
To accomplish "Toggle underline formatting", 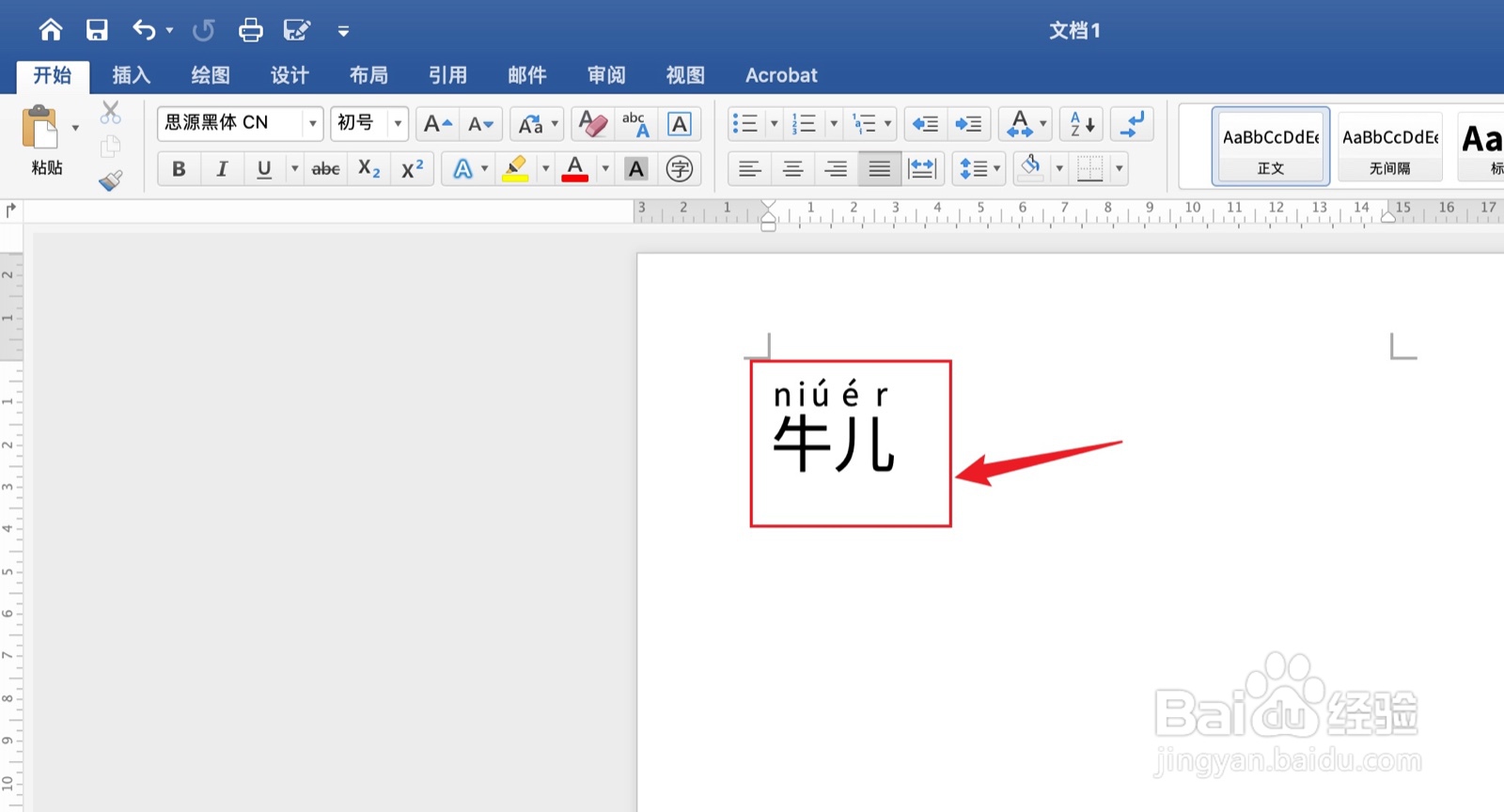I will tap(264, 169).
